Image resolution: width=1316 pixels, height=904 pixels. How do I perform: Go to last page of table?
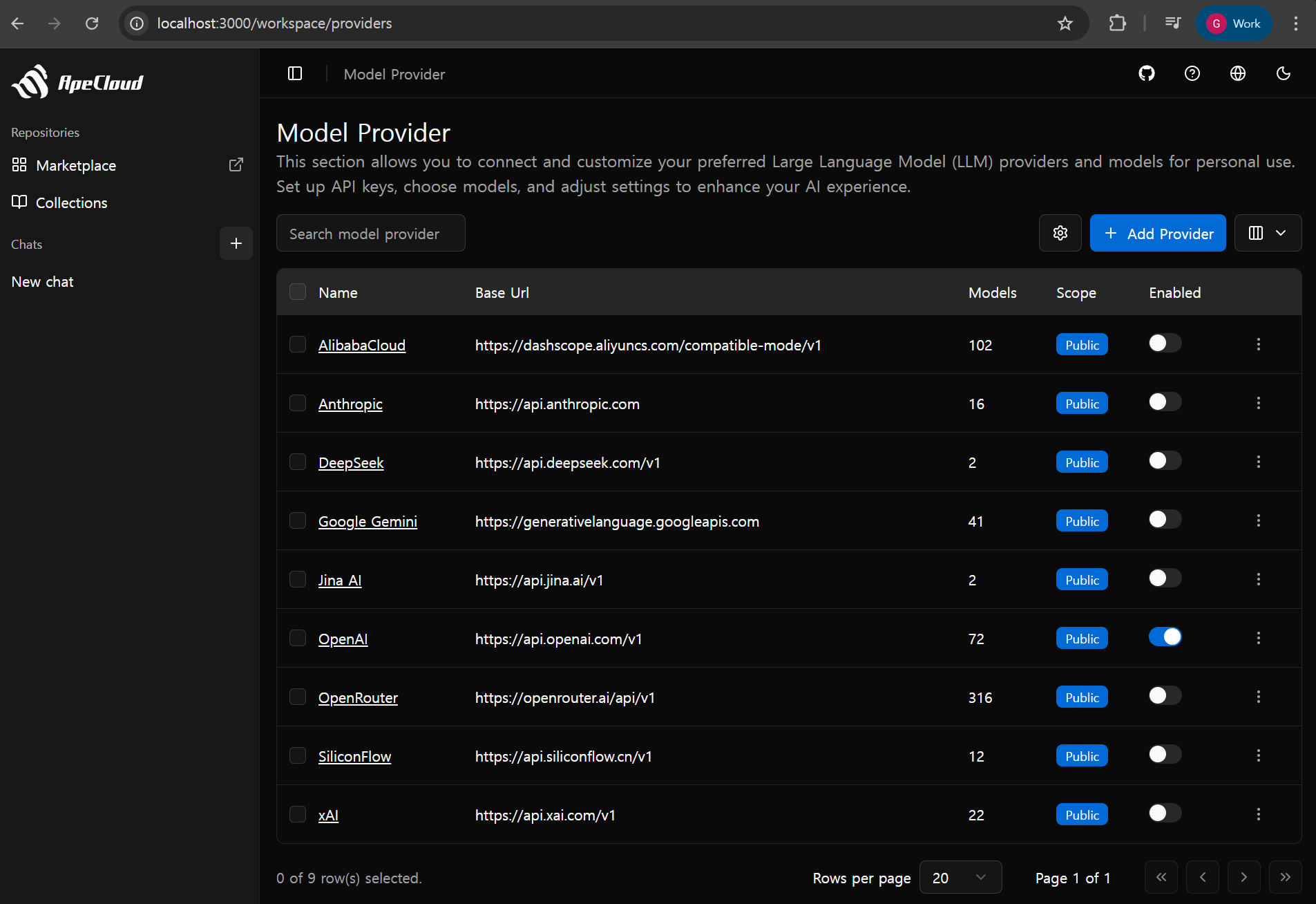point(1286,877)
